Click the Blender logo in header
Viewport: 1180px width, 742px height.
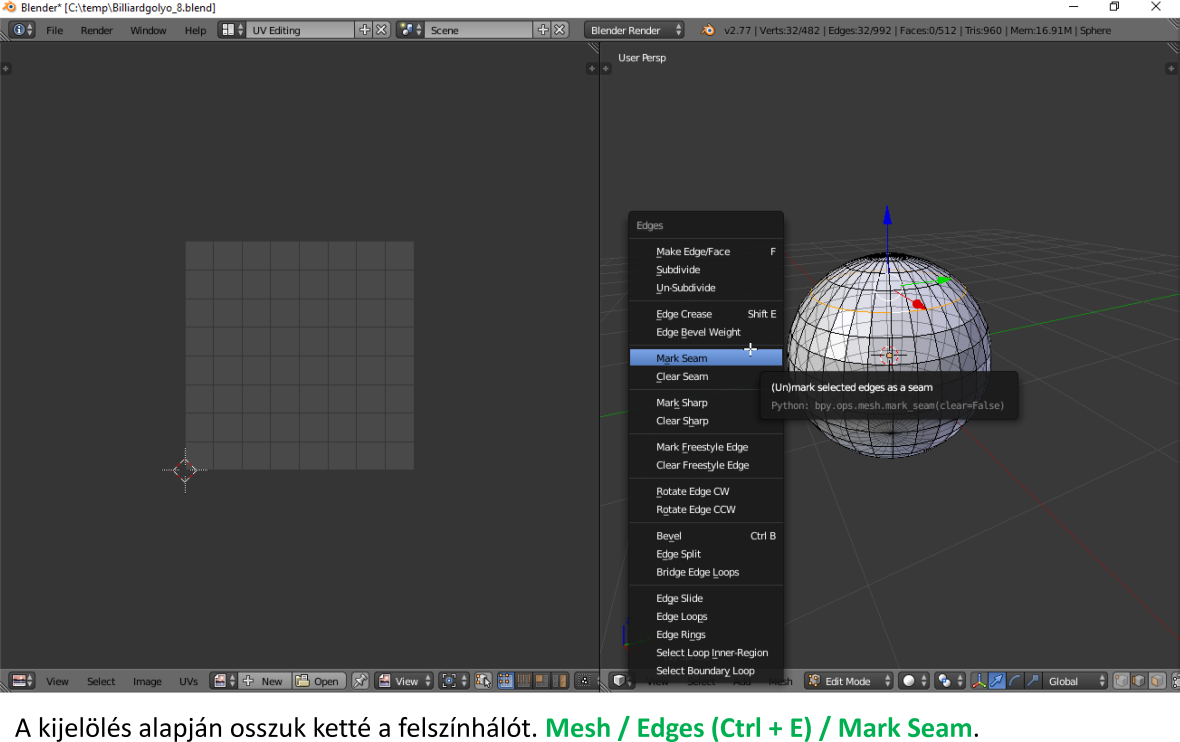(709, 30)
